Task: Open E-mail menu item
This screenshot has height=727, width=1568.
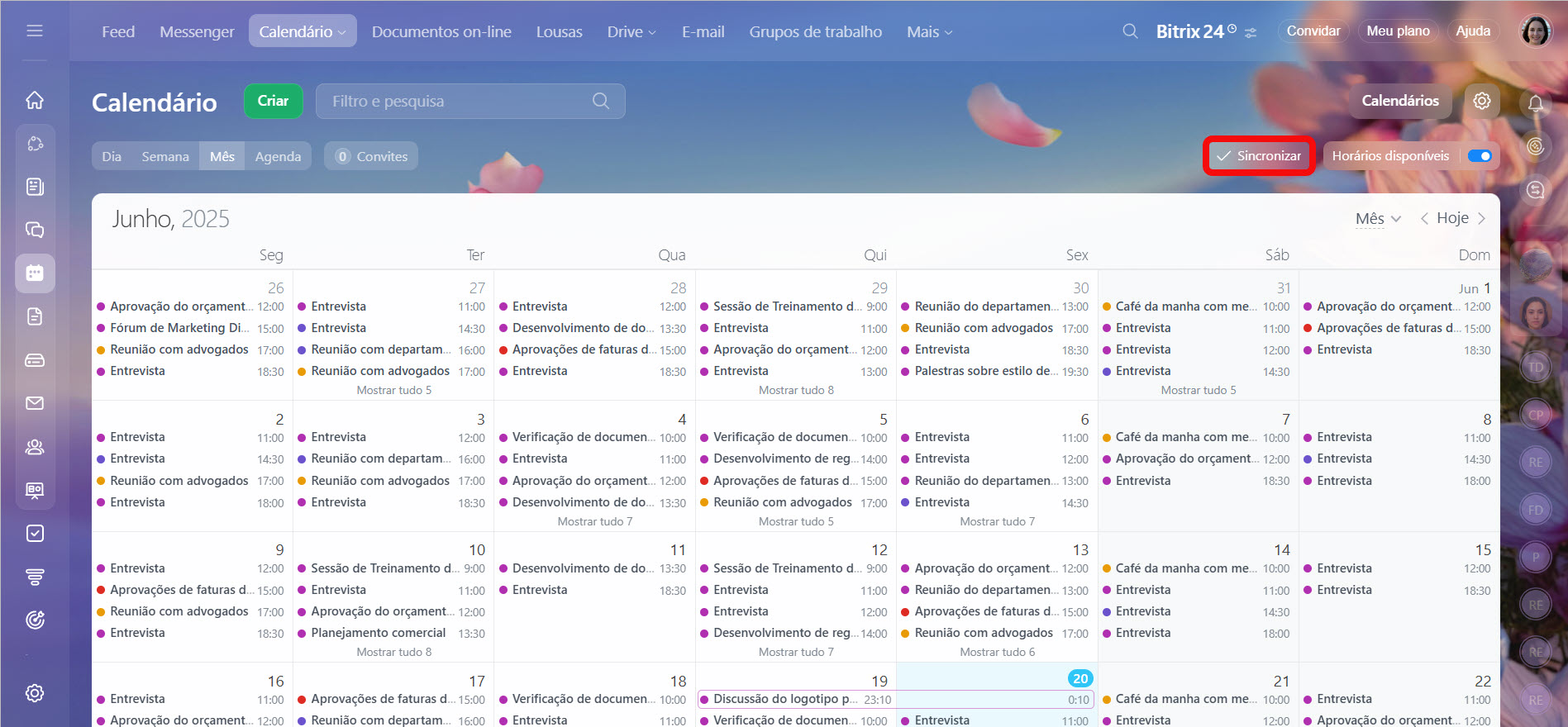Action: tap(703, 31)
